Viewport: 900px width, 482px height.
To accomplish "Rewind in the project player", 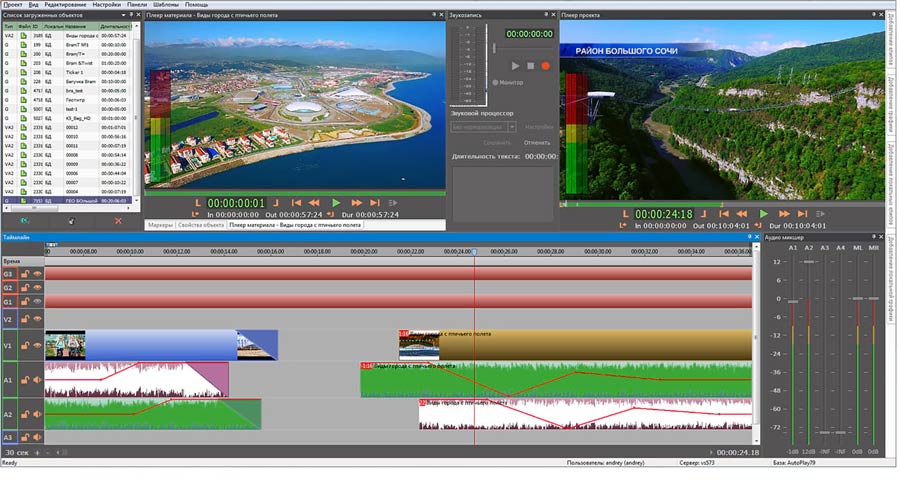I will point(742,214).
